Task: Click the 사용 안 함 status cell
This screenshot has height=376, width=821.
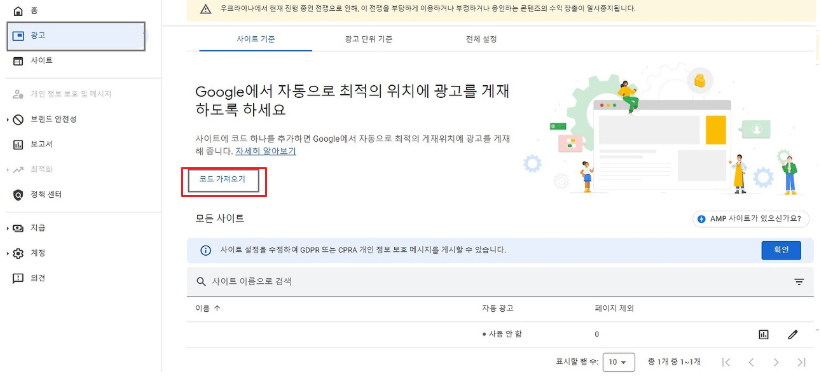Action: (502, 334)
